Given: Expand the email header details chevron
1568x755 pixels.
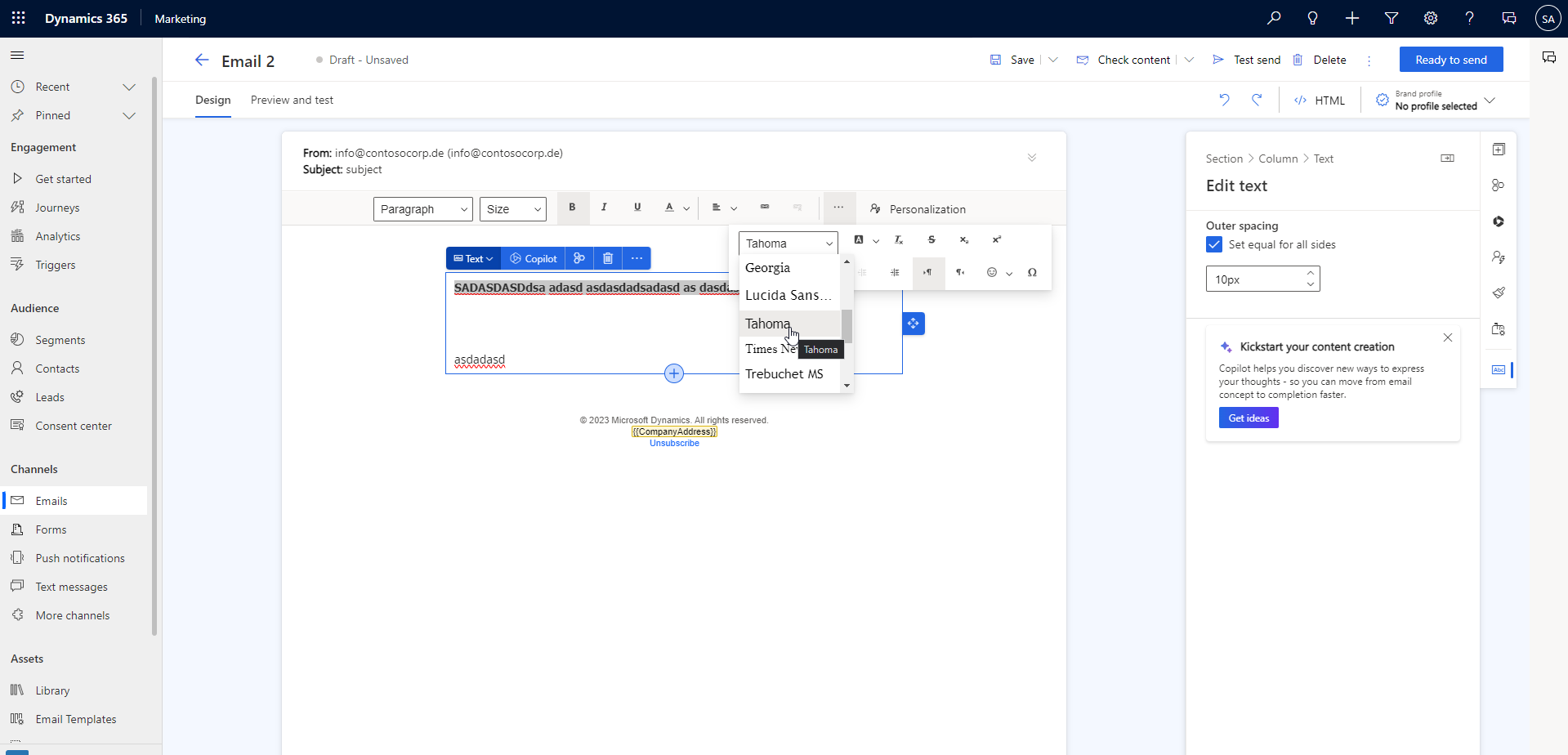Looking at the screenshot, I should pos(1032,158).
